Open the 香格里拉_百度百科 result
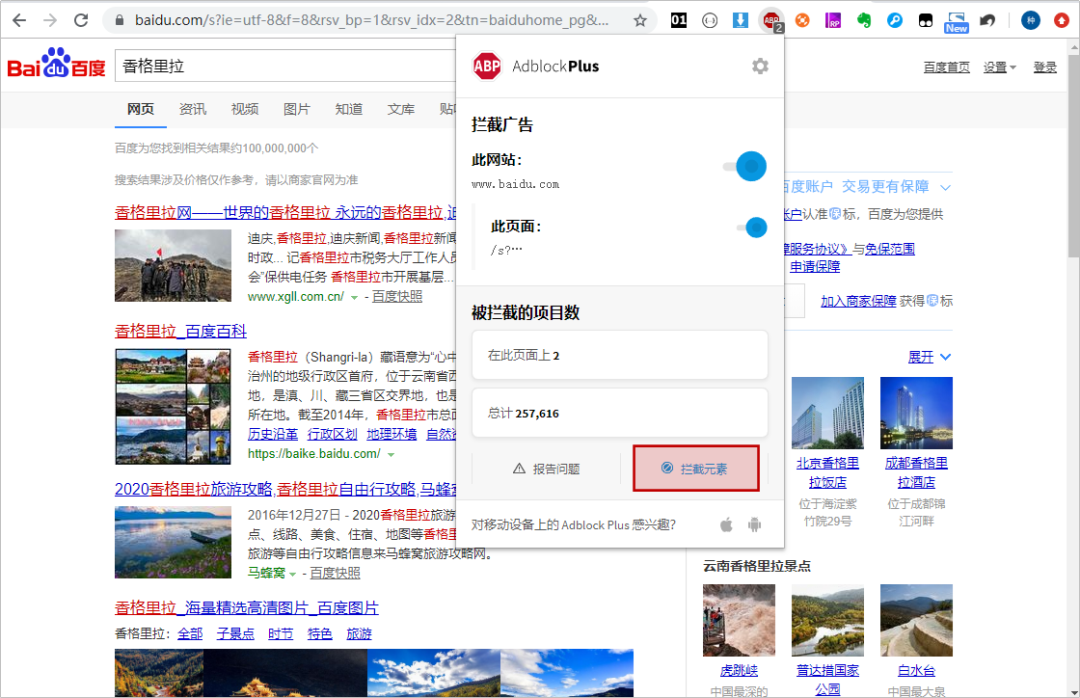 pos(180,331)
